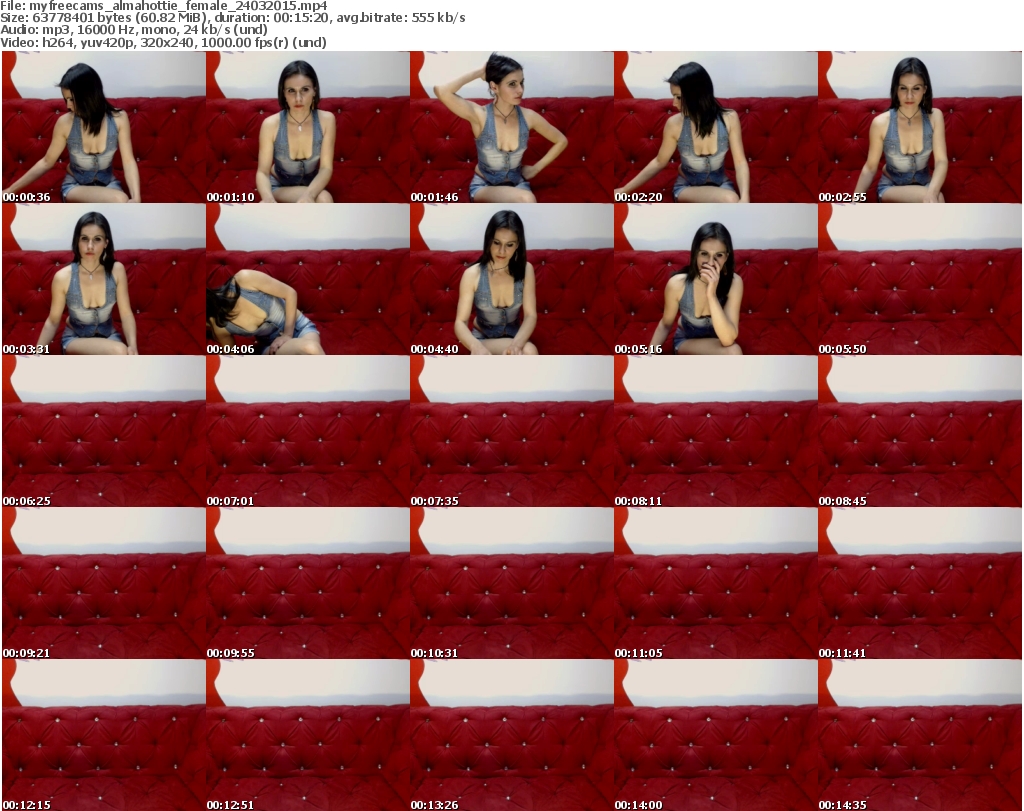
Task: Select the thumbnail timestamped 00:06:25
Action: 104,431
